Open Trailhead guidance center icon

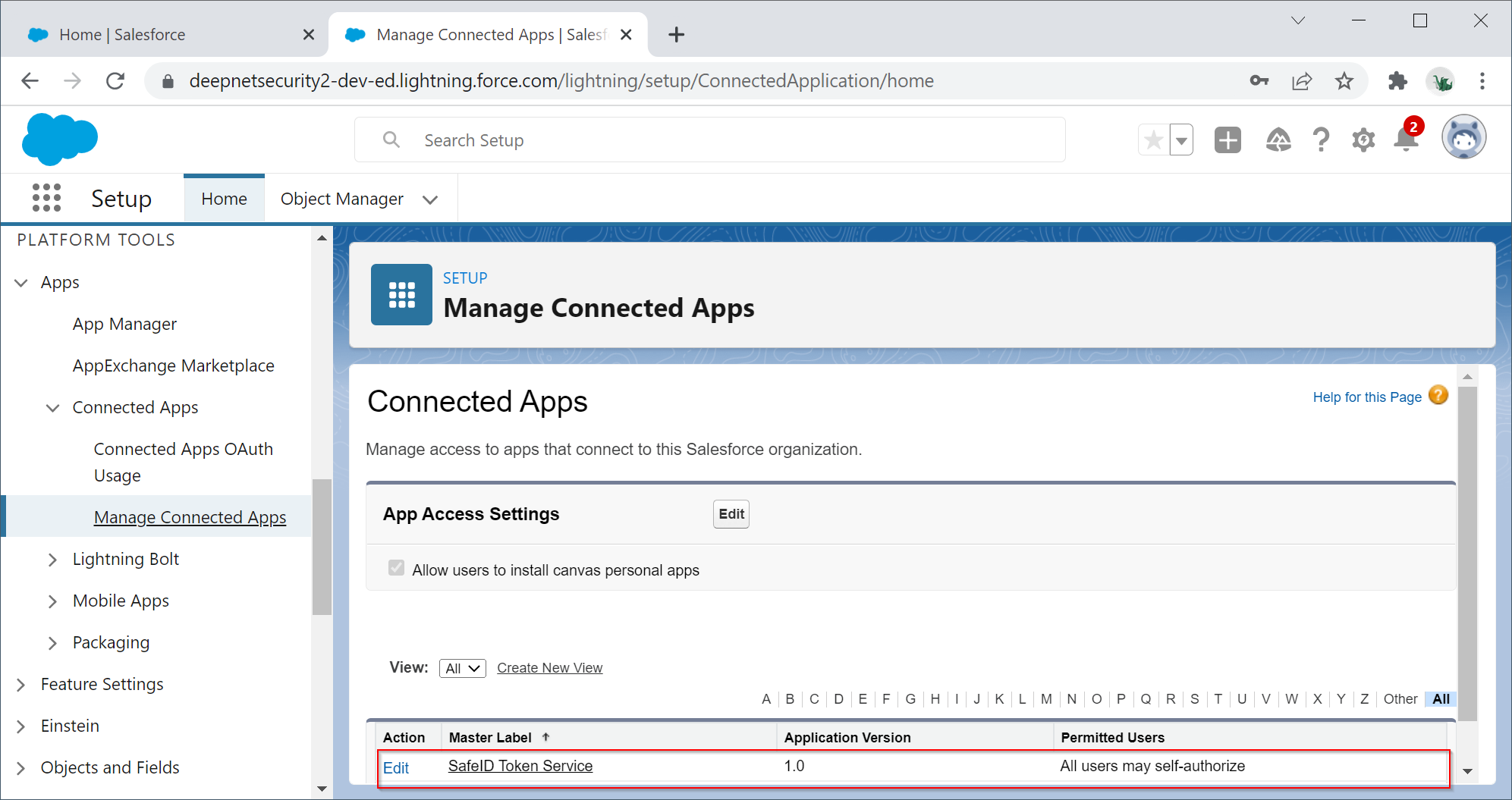(1278, 140)
